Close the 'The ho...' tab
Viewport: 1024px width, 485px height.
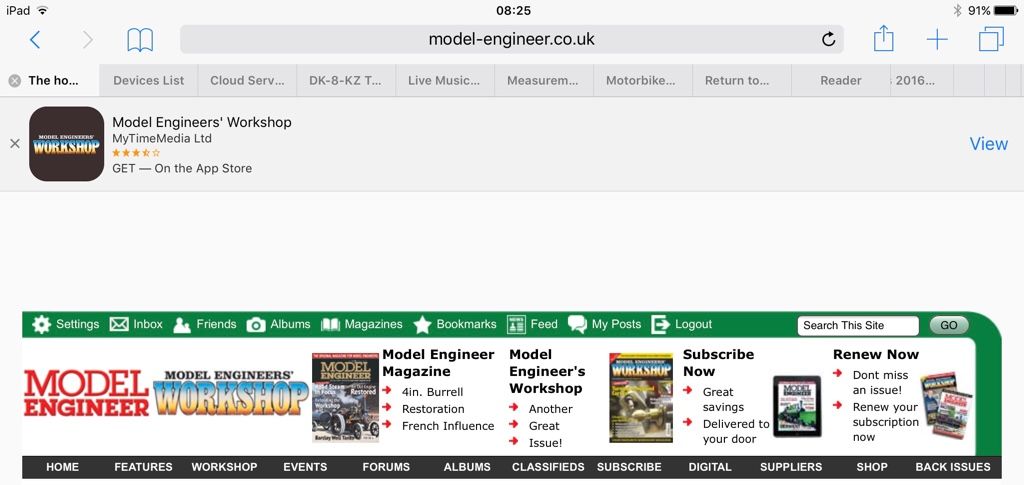tap(14, 81)
